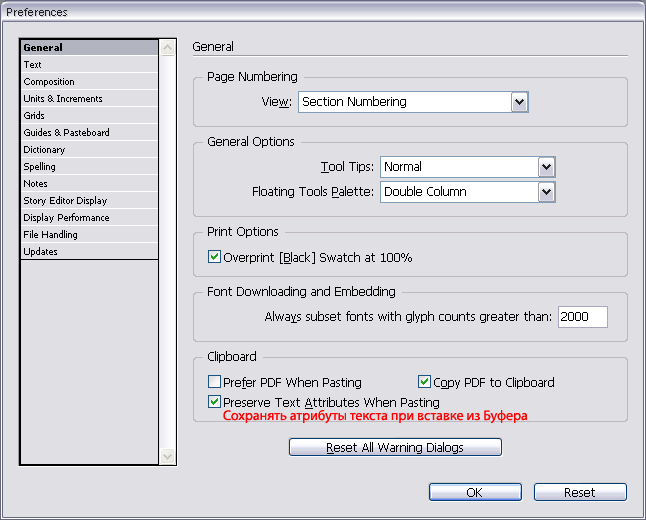Enable Prefer PDF When Pasting
This screenshot has height=520, width=646.
[x=214, y=382]
